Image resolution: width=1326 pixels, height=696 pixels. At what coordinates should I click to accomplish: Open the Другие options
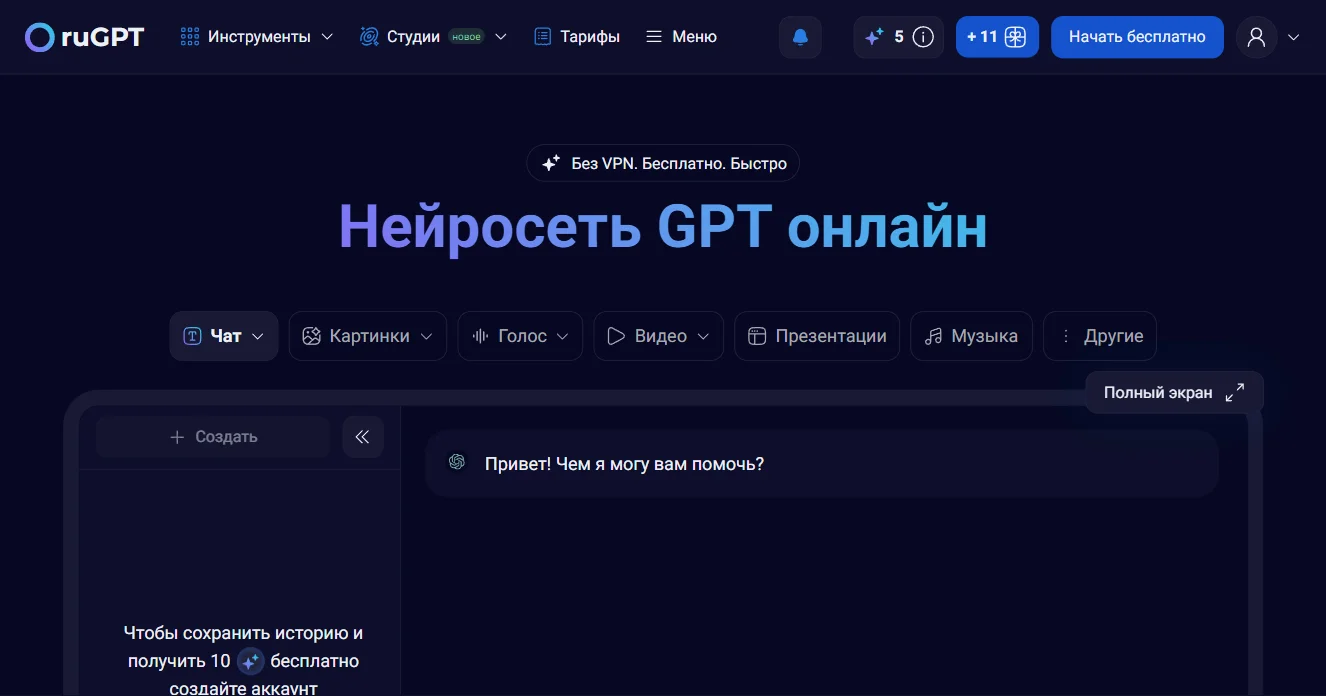pos(1100,336)
